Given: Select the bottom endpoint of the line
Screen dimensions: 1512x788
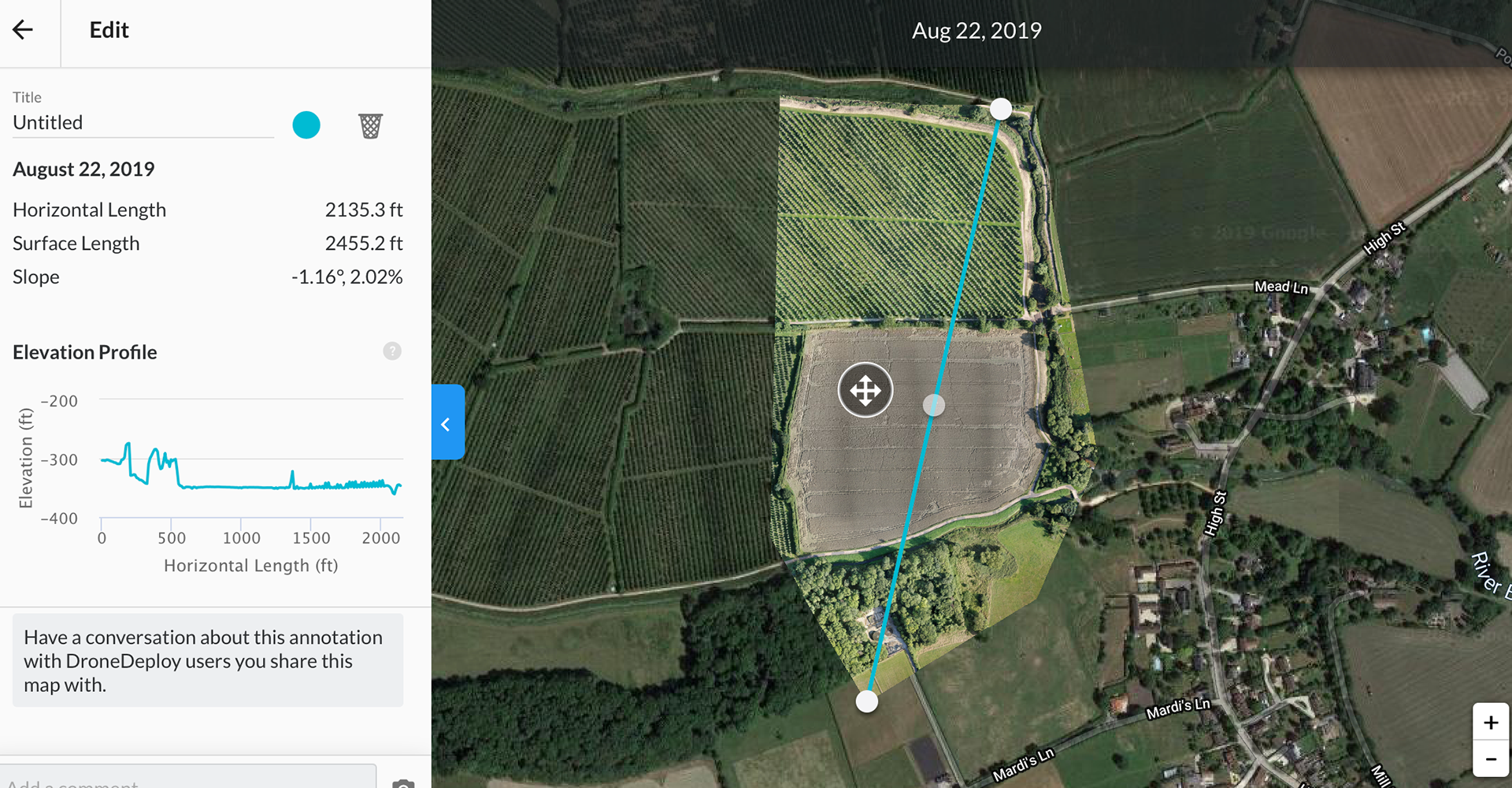Looking at the screenshot, I should (x=867, y=701).
